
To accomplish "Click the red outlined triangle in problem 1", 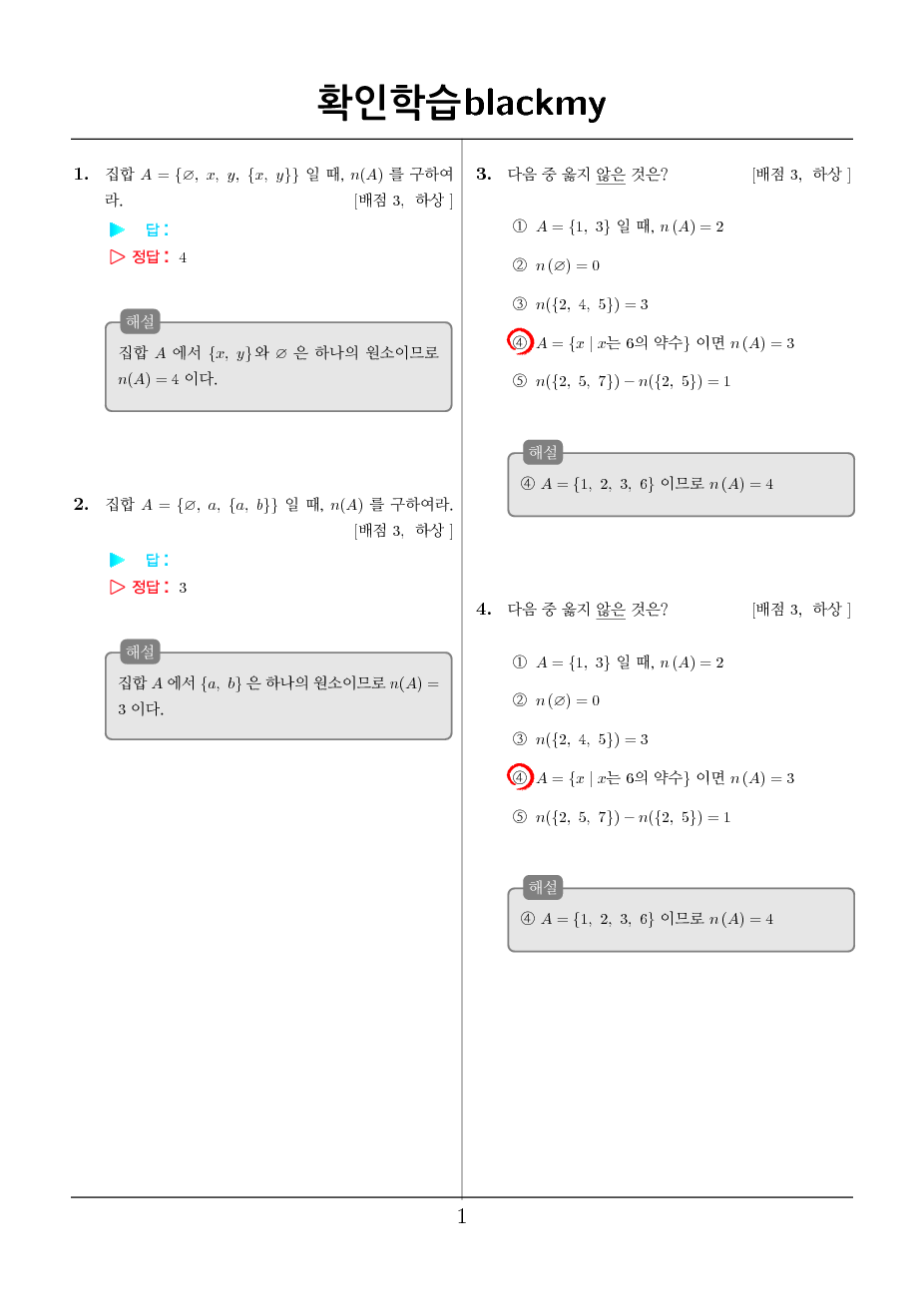I will 118,256.
